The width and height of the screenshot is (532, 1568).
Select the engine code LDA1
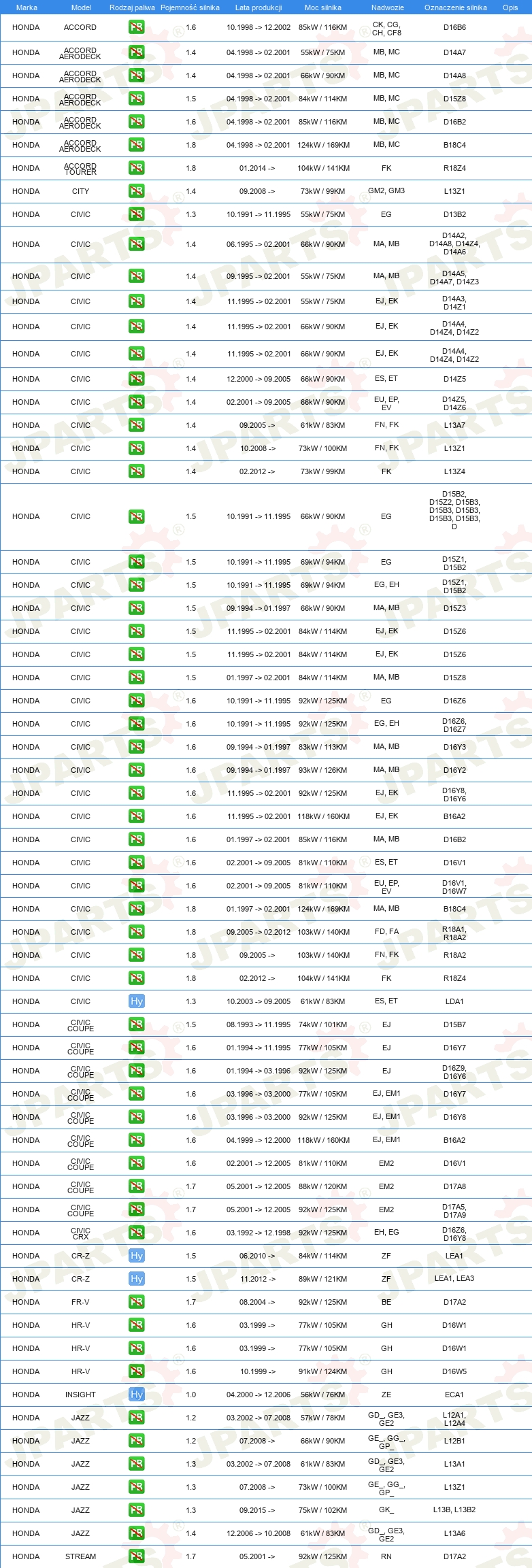[x=454, y=1001]
